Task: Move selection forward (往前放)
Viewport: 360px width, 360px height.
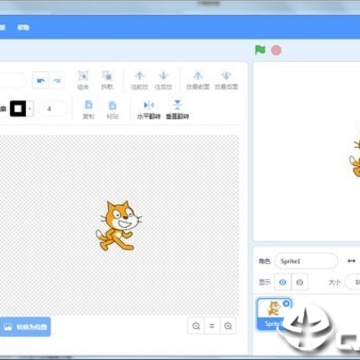Action: [x=139, y=80]
